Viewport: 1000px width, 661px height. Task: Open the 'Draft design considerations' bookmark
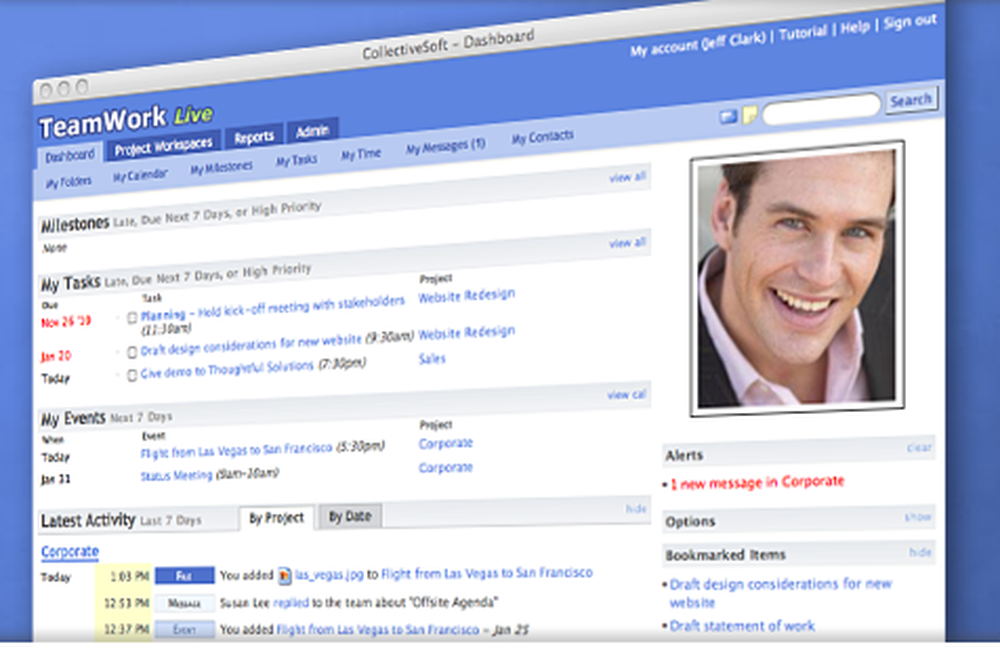tap(781, 593)
